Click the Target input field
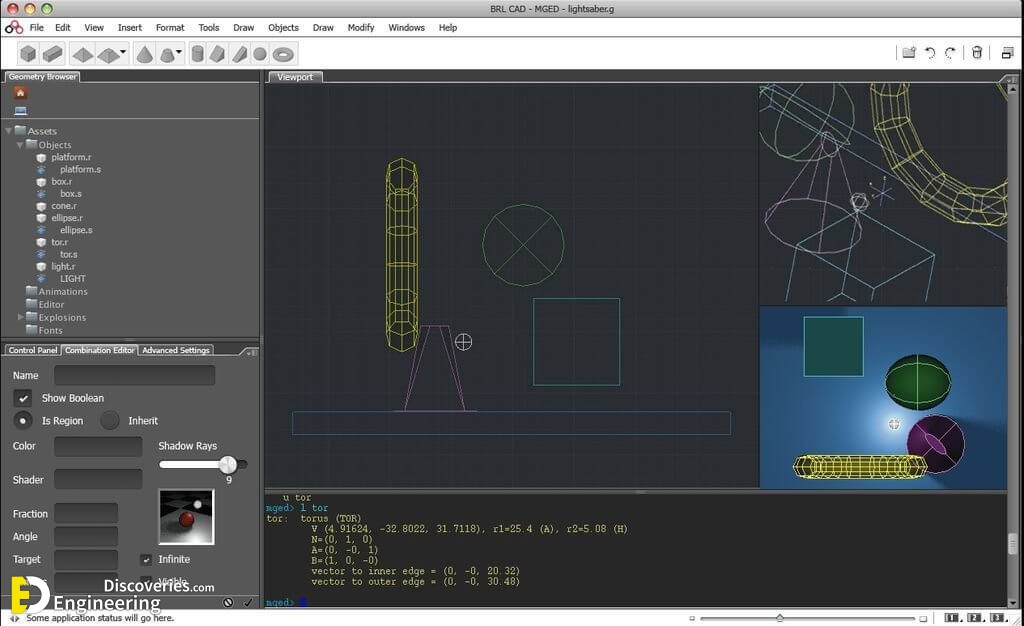Image resolution: width=1024 pixels, height=626 pixels. [86, 559]
